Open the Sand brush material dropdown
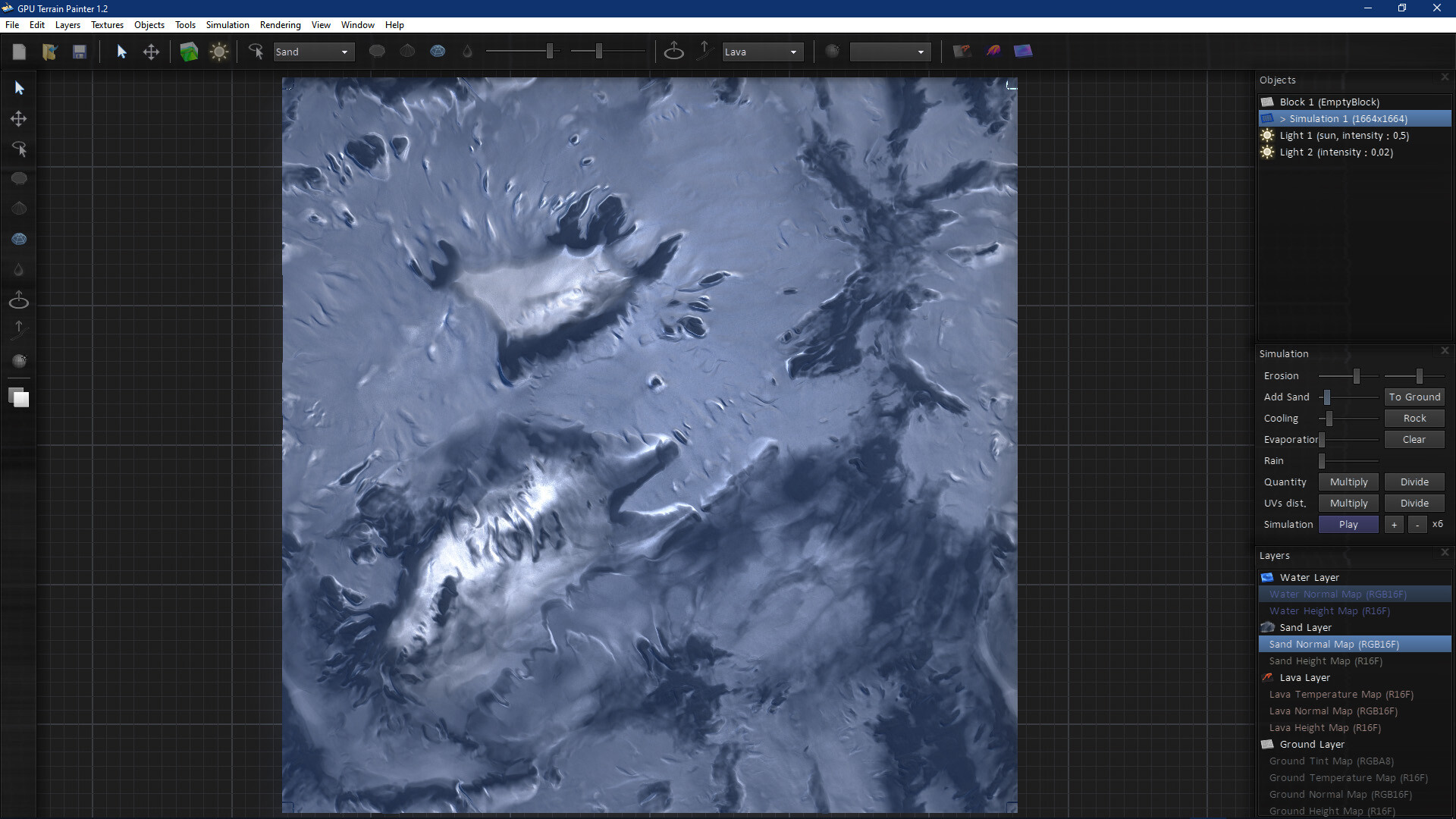Viewport: 1456px width, 819px height. coord(313,52)
